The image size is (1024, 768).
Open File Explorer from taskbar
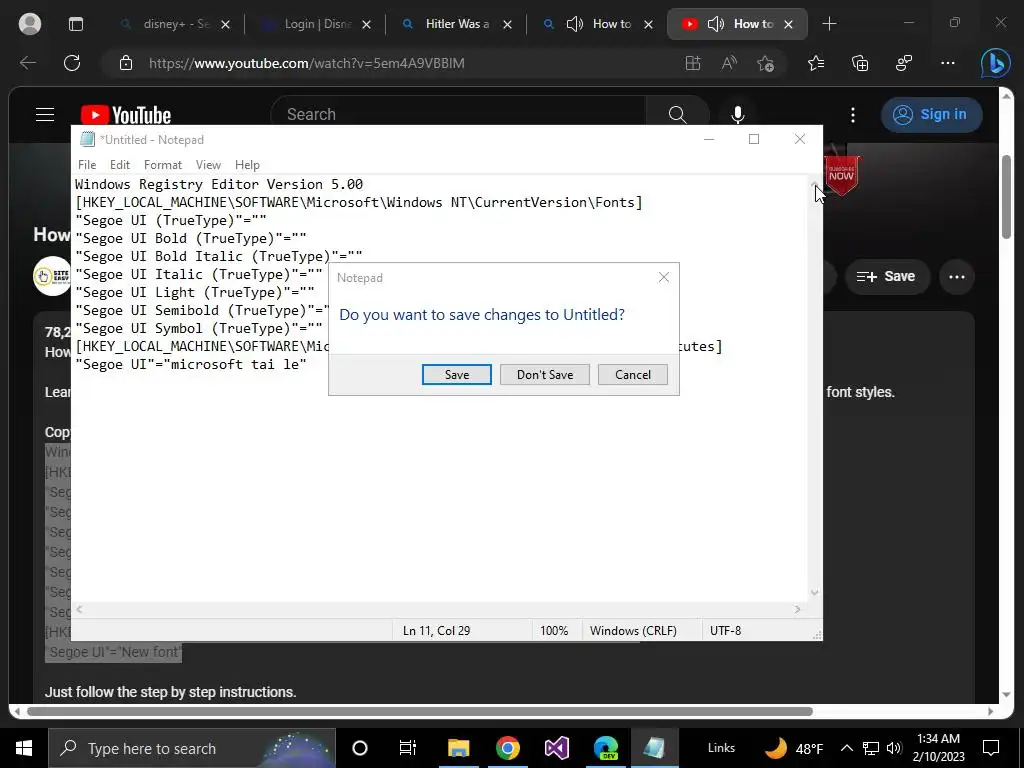point(458,748)
